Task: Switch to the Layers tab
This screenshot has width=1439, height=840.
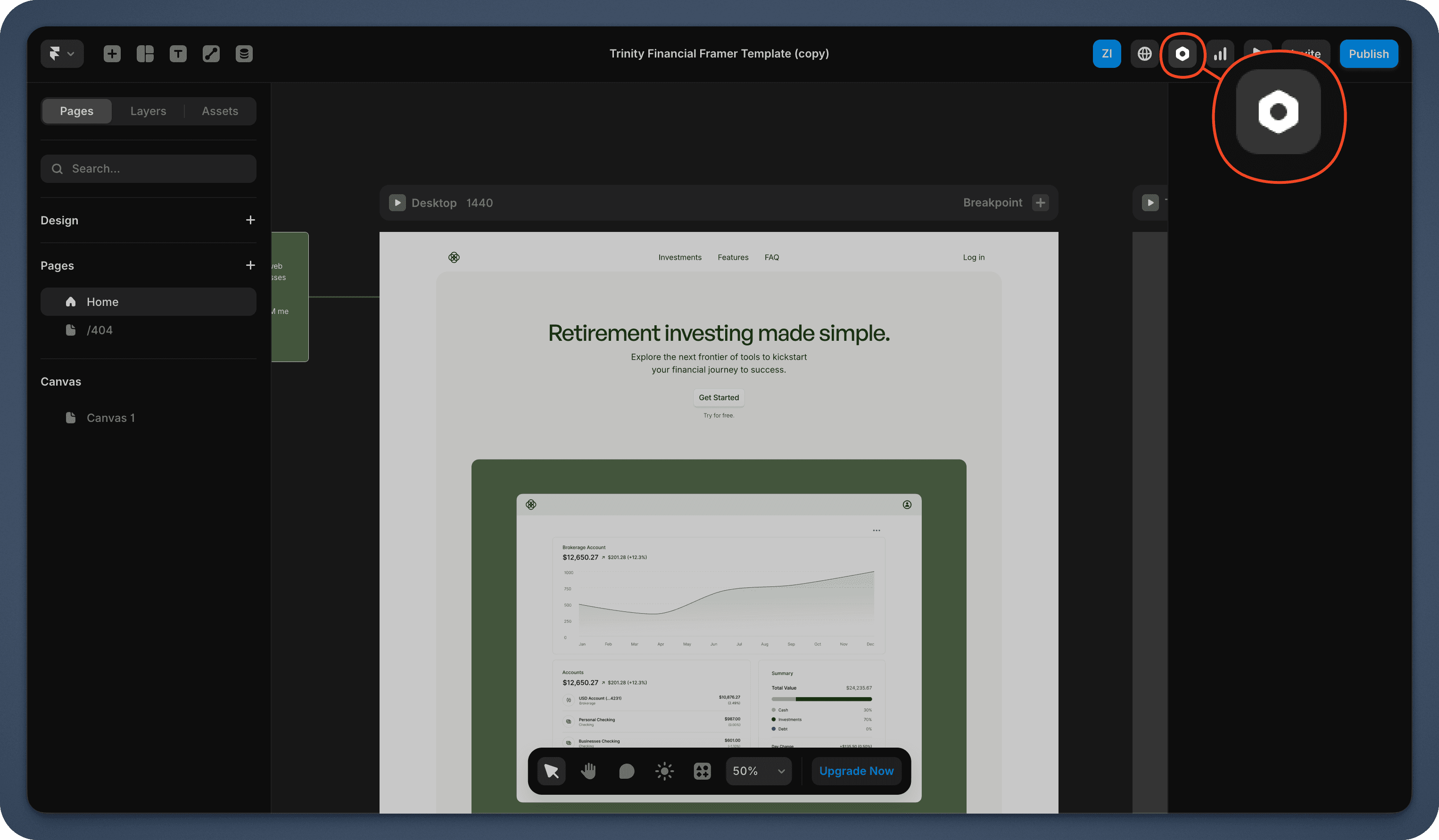Action: 148,111
